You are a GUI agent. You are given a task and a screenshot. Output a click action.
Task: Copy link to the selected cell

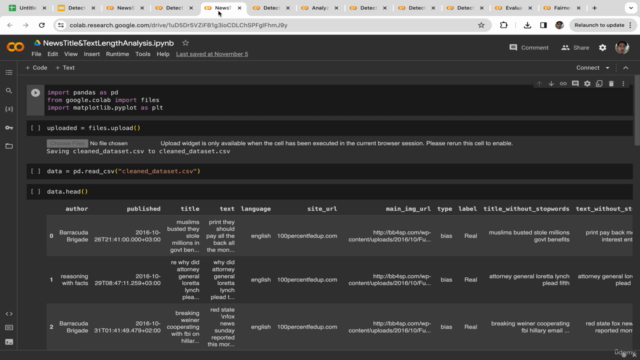563,84
